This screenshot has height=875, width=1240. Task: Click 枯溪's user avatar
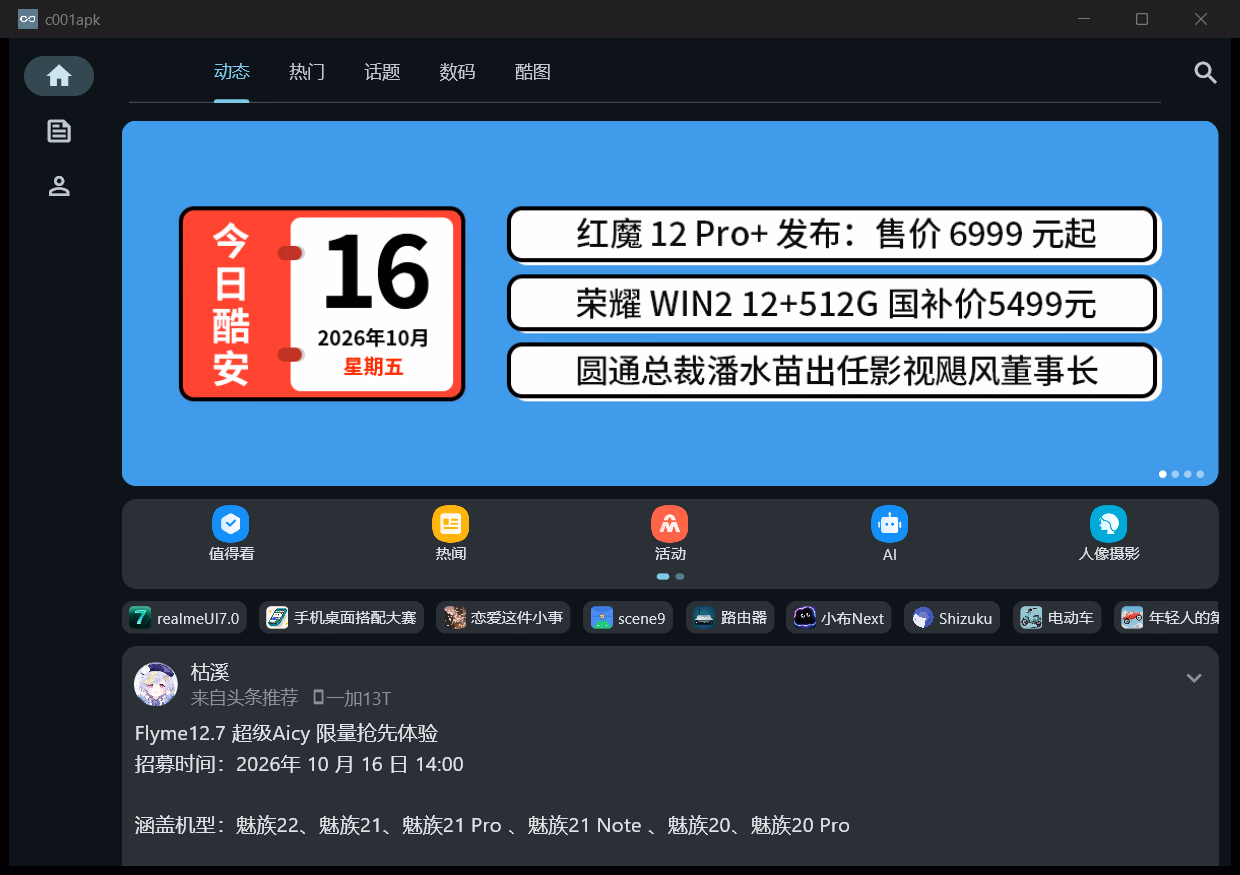tap(156, 684)
